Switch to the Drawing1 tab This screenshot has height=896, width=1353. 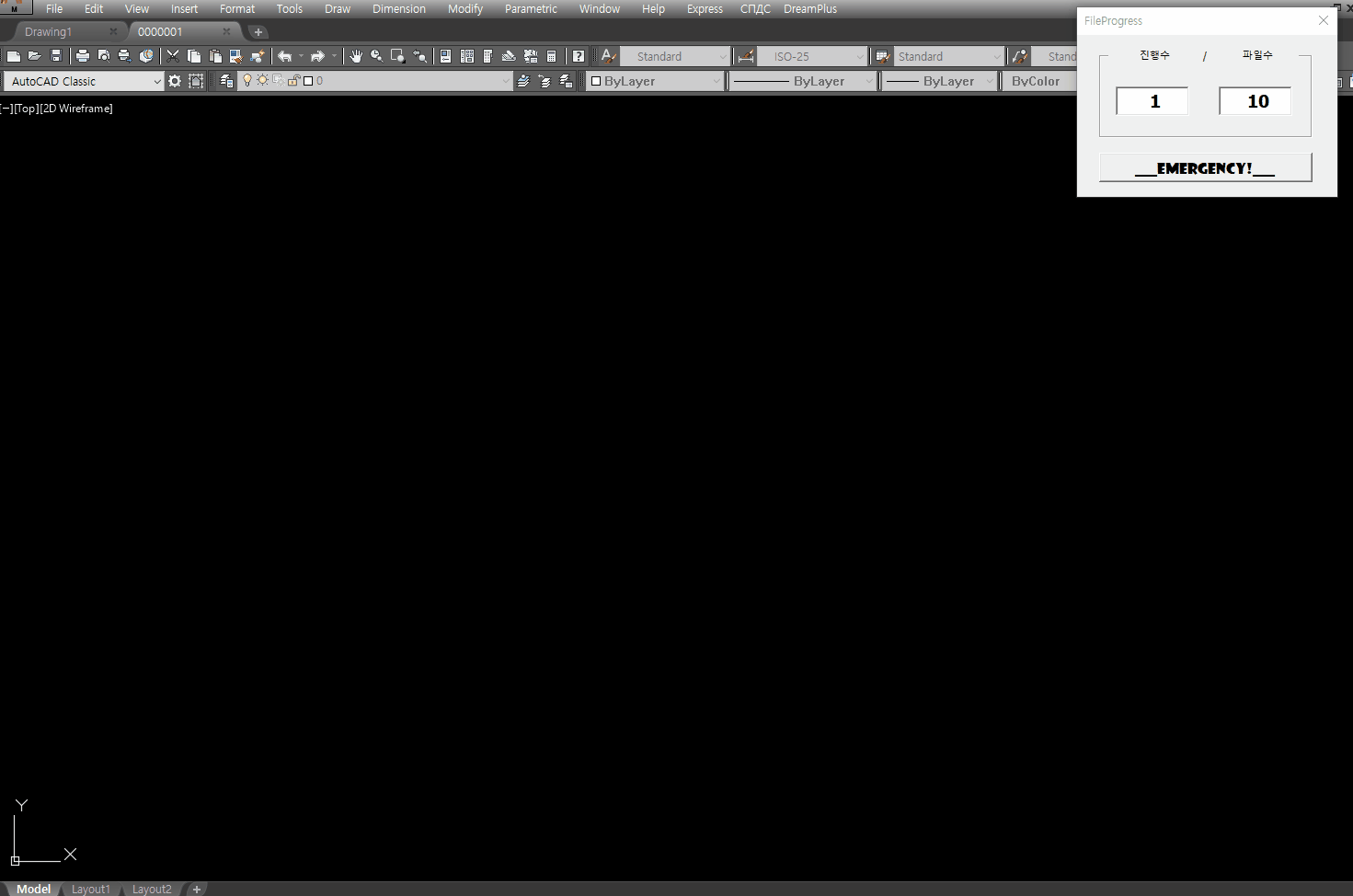click(48, 30)
